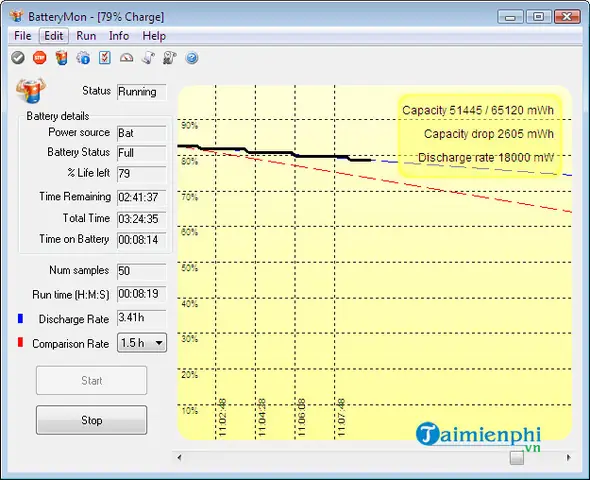Open the log scroll toolbar icon
The image size is (590, 480).
[148, 58]
